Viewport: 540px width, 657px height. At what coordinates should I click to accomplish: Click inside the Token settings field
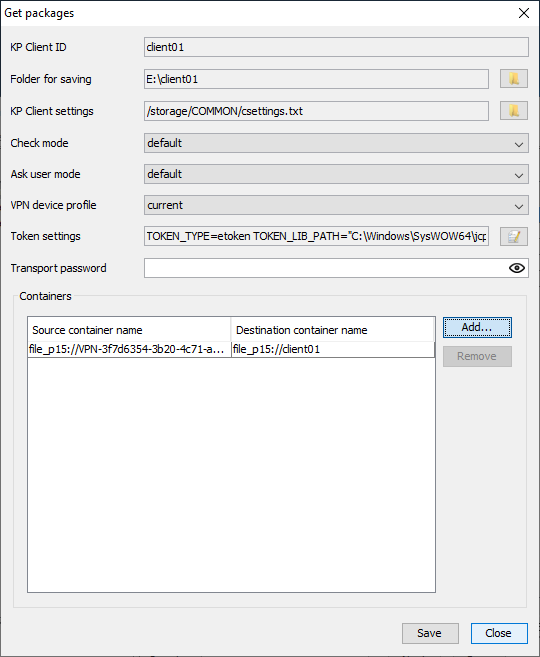point(316,236)
